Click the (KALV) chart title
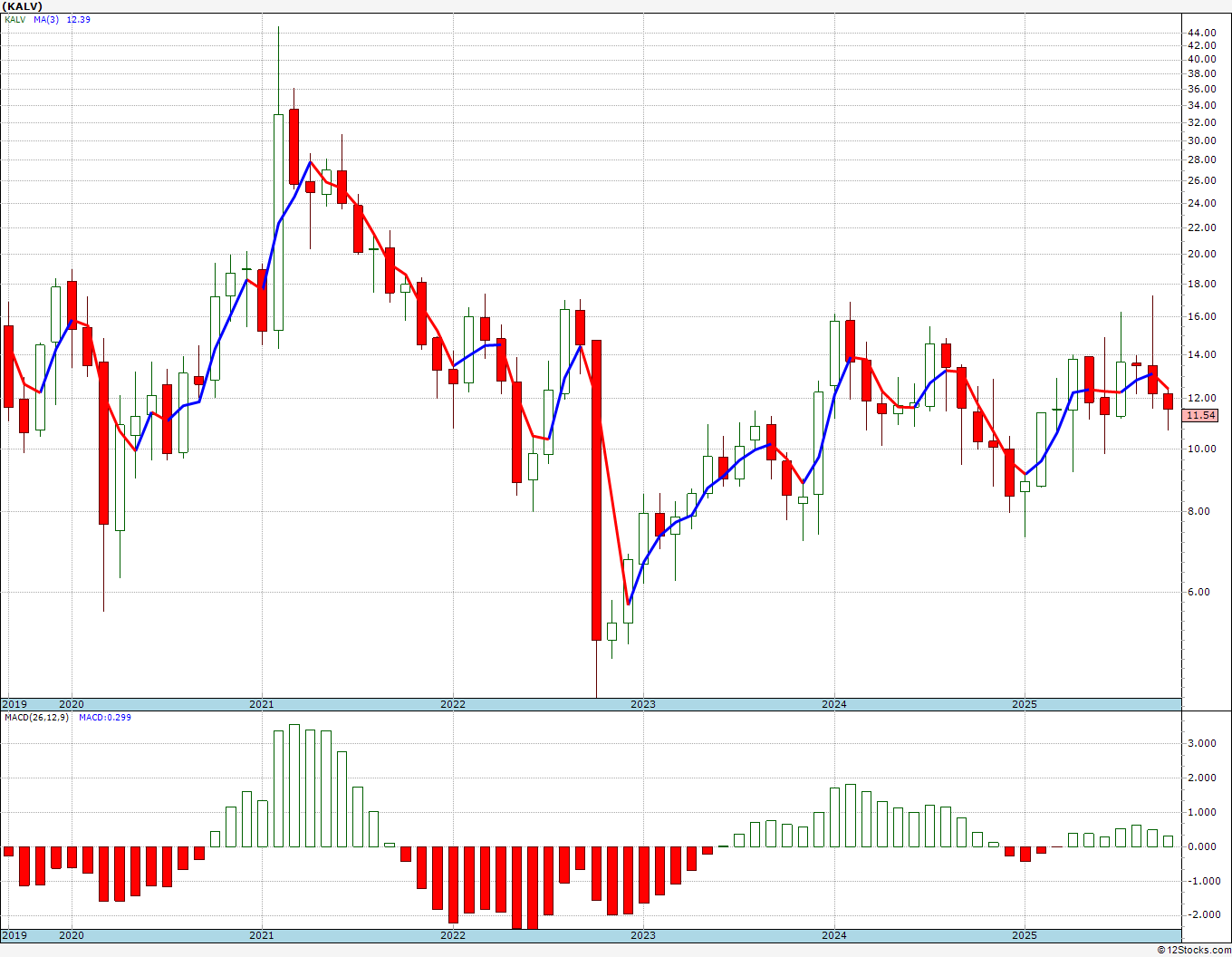 pyautogui.click(x=22, y=6)
